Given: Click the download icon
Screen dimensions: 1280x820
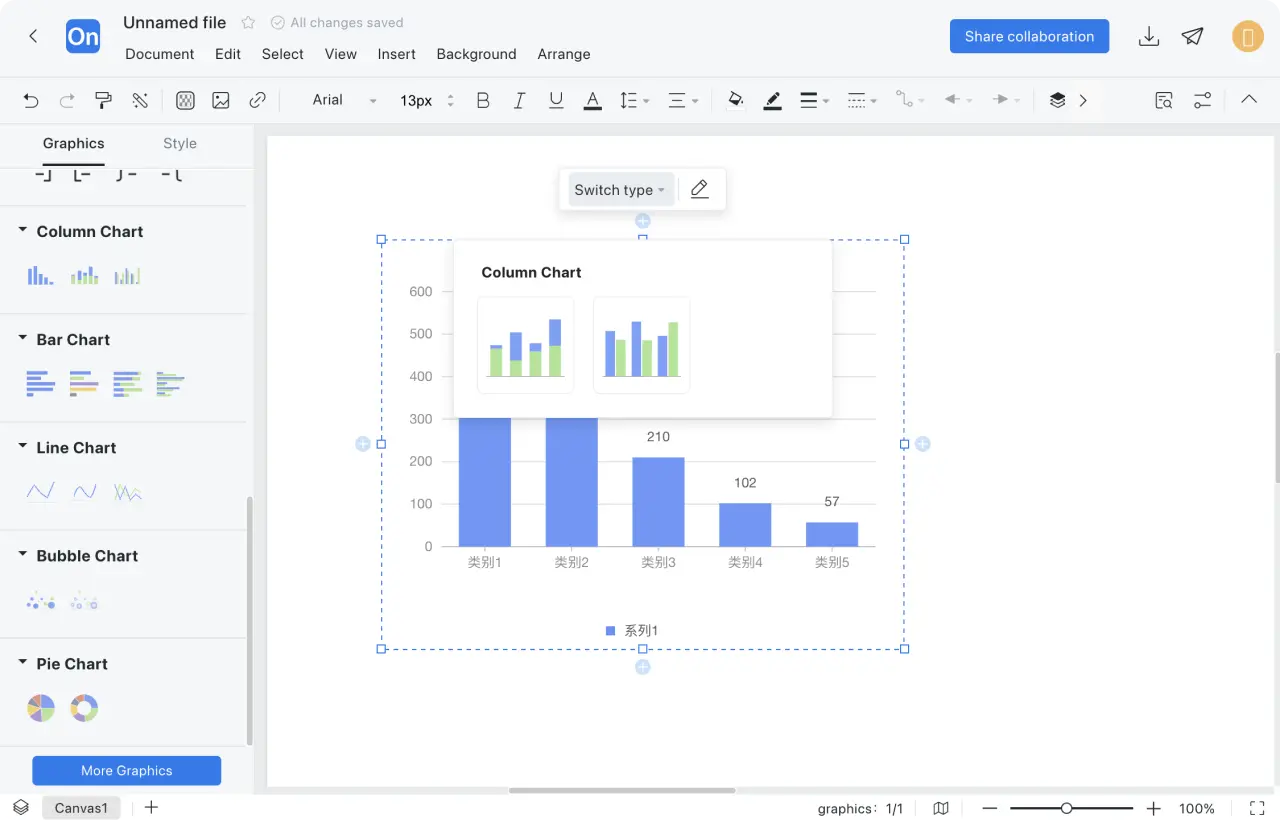Looking at the screenshot, I should pyautogui.click(x=1149, y=37).
